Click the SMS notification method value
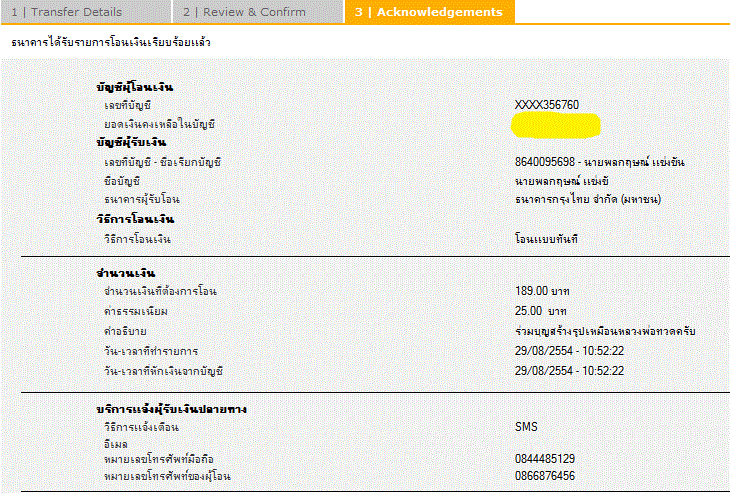Image resolution: width=730 pixels, height=494 pixels. [526, 427]
